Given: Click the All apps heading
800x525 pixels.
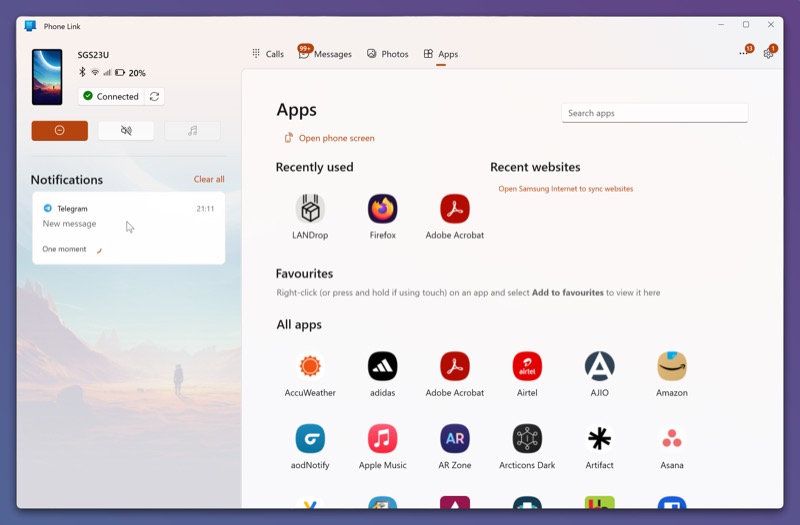Looking at the screenshot, I should pos(299,325).
